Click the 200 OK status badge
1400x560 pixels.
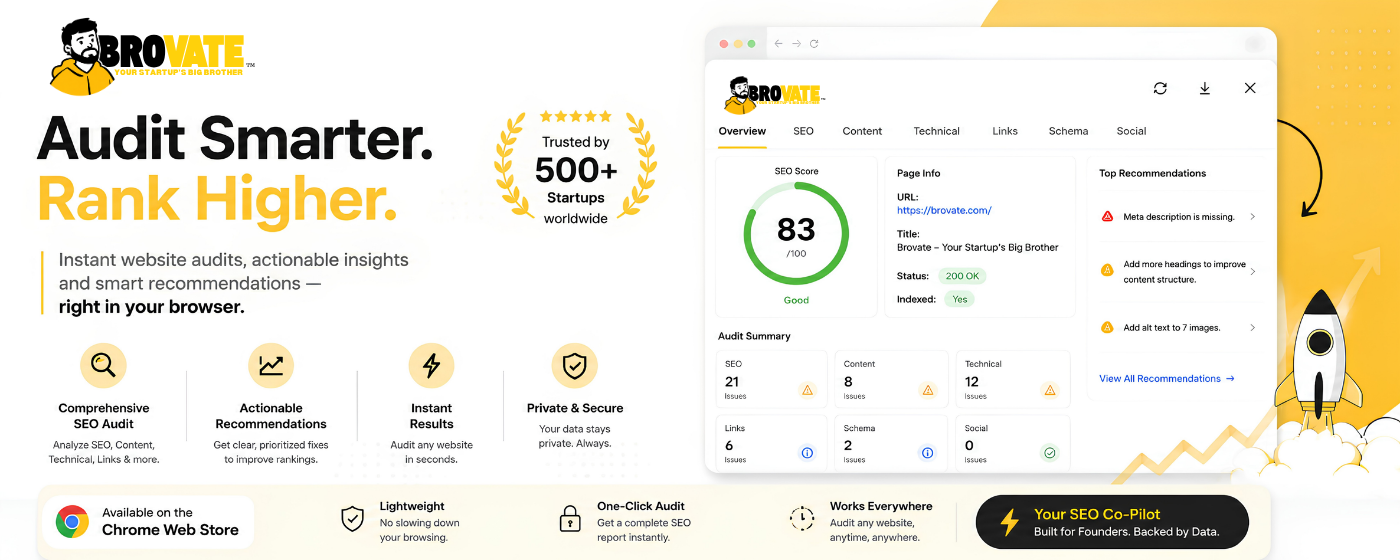click(x=963, y=276)
